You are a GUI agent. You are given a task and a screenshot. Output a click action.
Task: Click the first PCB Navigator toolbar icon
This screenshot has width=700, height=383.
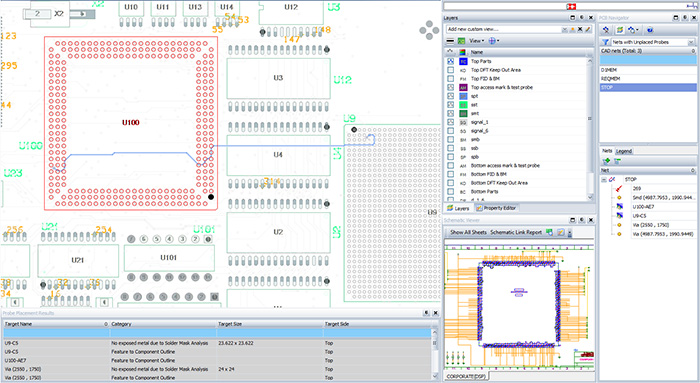pyautogui.click(x=606, y=30)
